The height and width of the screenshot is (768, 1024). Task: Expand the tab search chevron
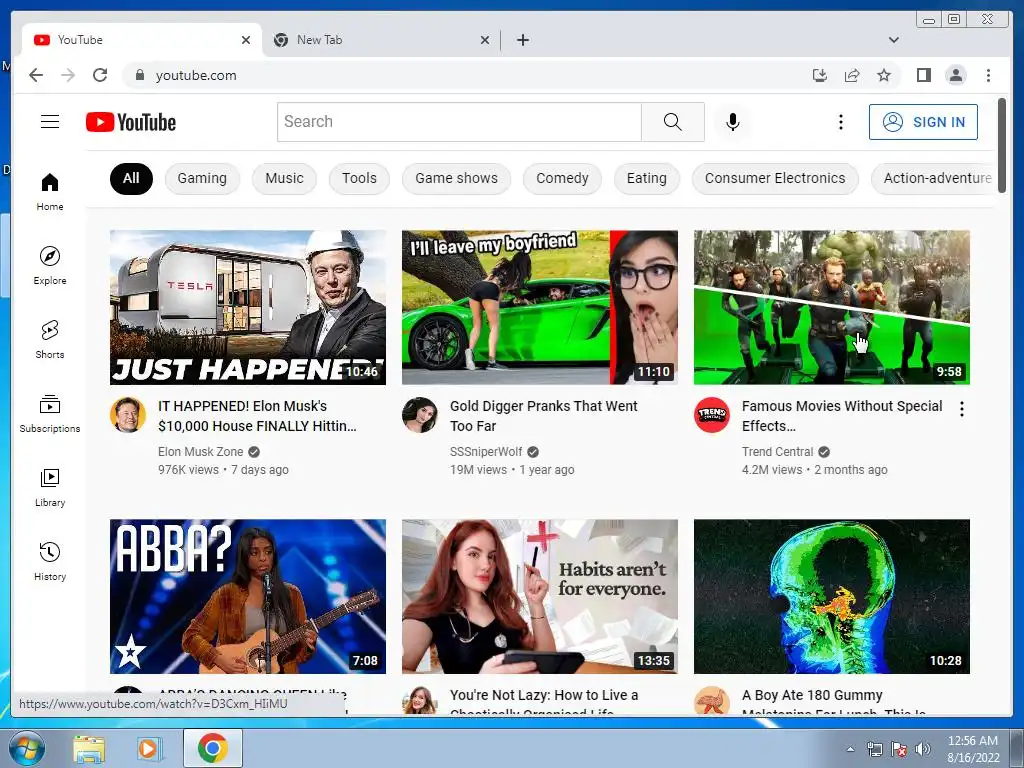click(893, 40)
